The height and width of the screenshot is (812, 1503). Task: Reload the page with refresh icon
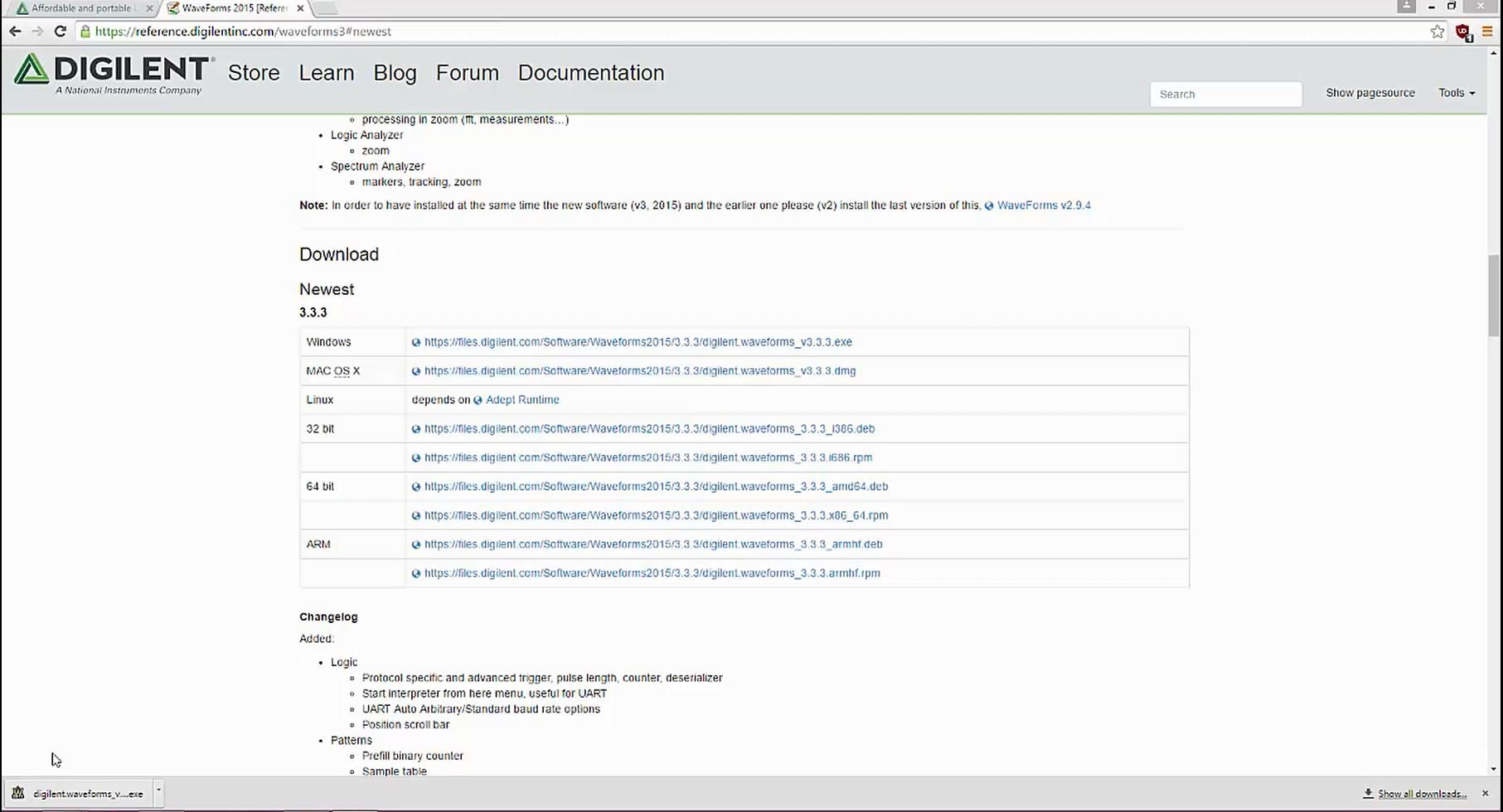(60, 31)
